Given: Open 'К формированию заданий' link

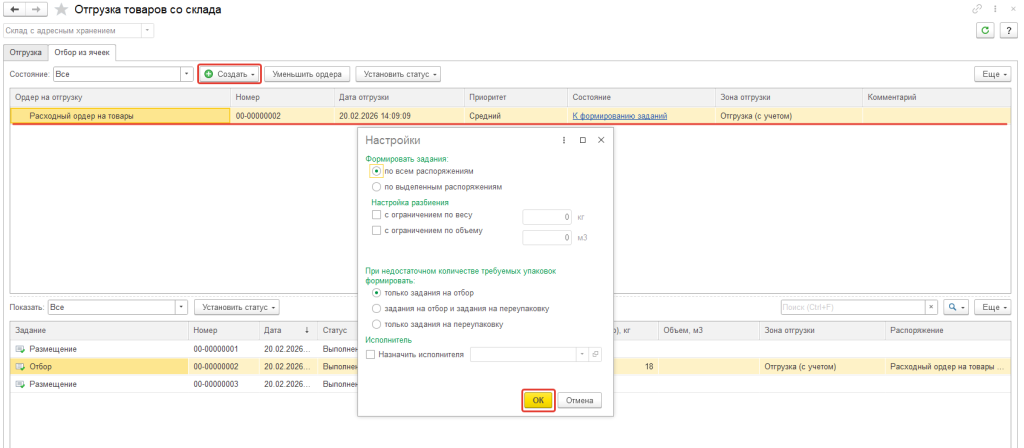Looking at the screenshot, I should (x=619, y=116).
